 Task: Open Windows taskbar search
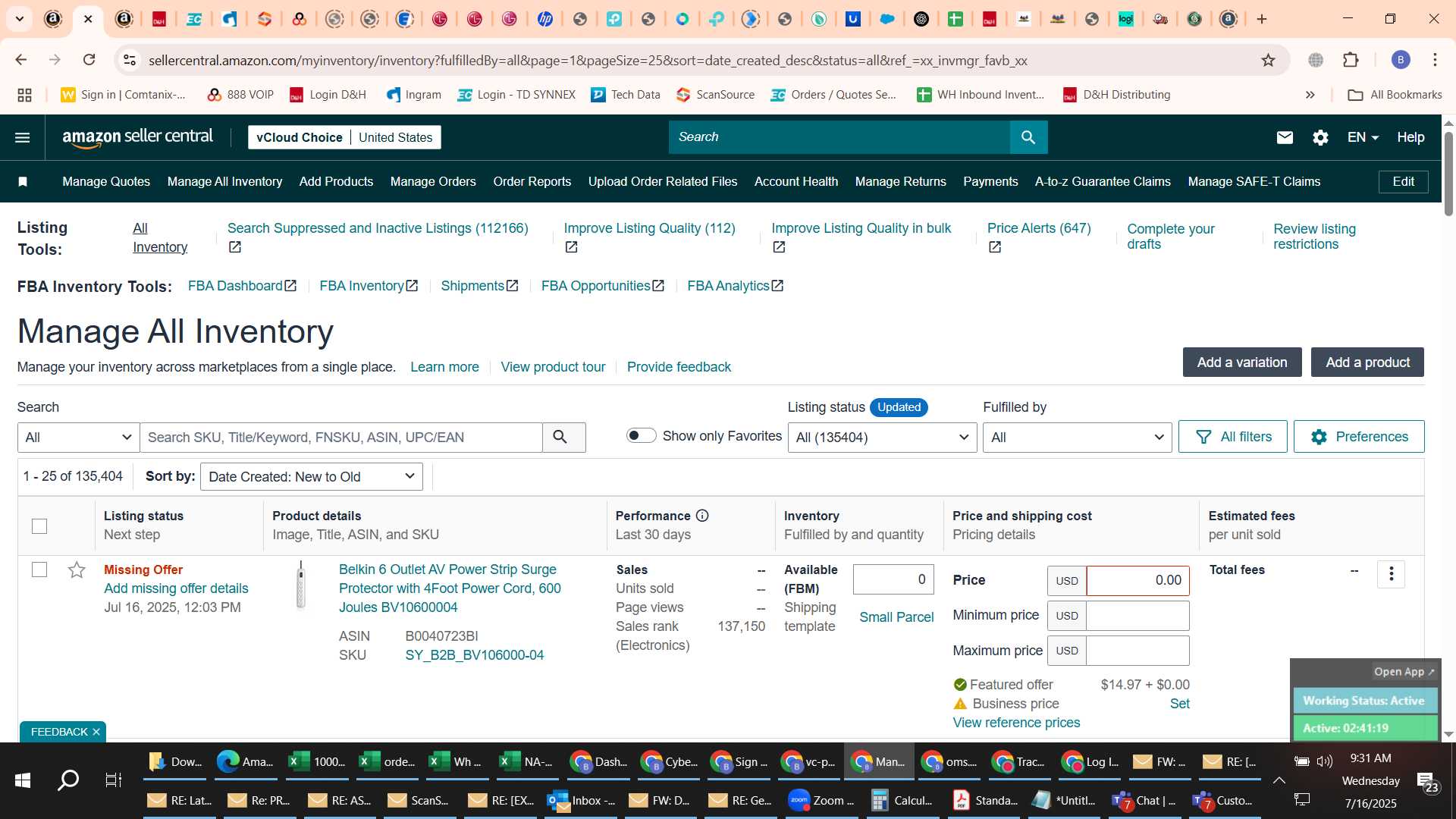coord(68,780)
